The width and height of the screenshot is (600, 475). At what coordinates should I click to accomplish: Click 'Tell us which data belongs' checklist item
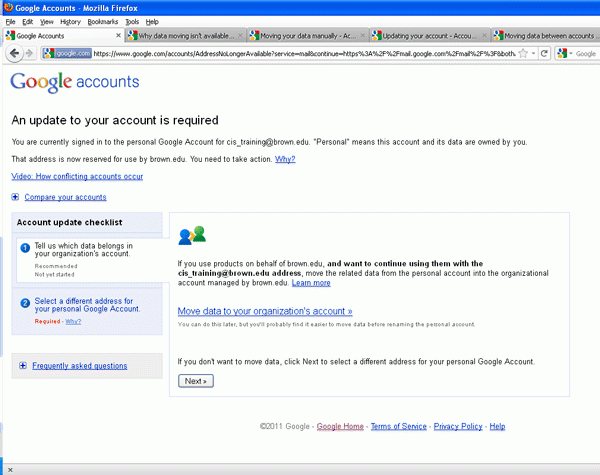(83, 250)
